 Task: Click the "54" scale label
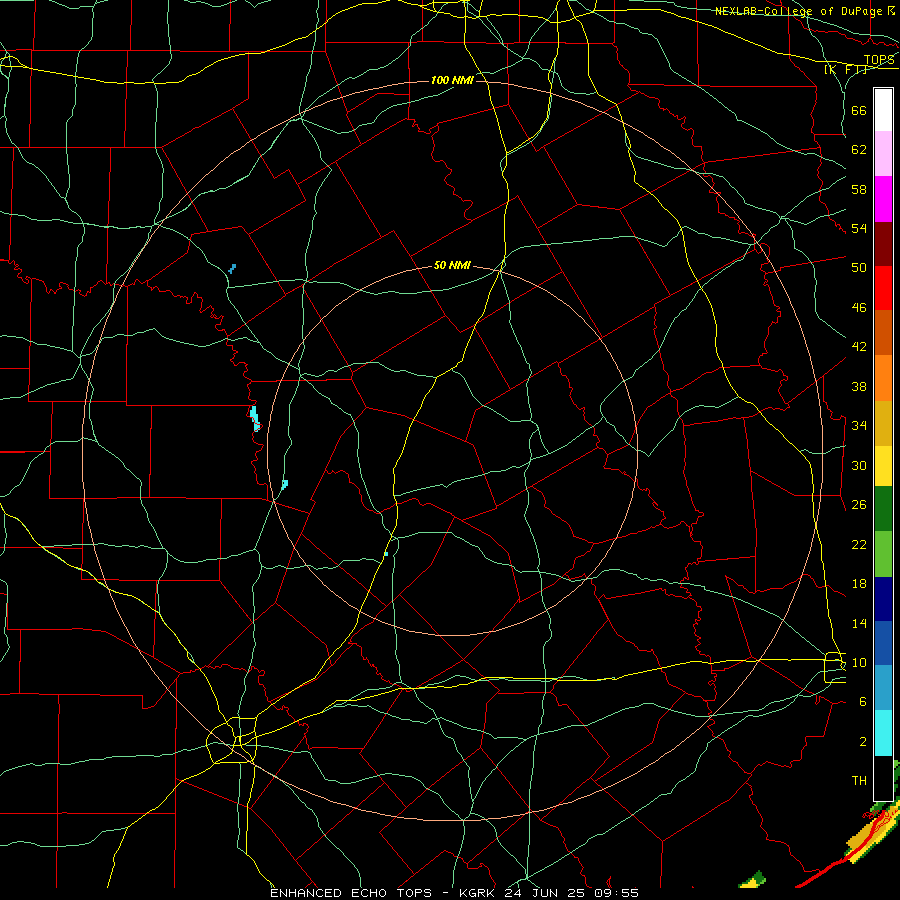click(859, 228)
